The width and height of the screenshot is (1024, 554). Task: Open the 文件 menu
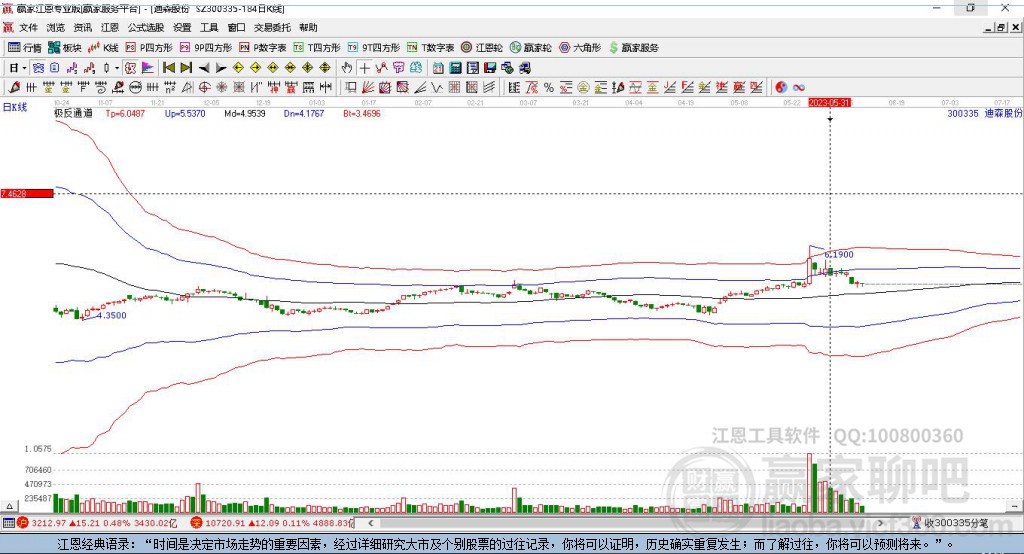point(28,27)
